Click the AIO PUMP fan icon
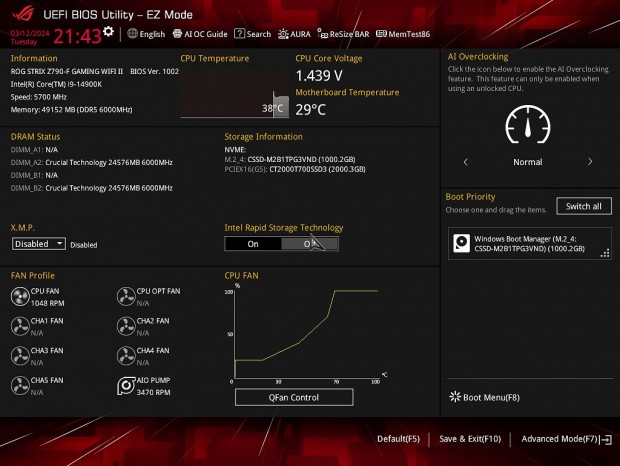620x466 pixels. 126,386
